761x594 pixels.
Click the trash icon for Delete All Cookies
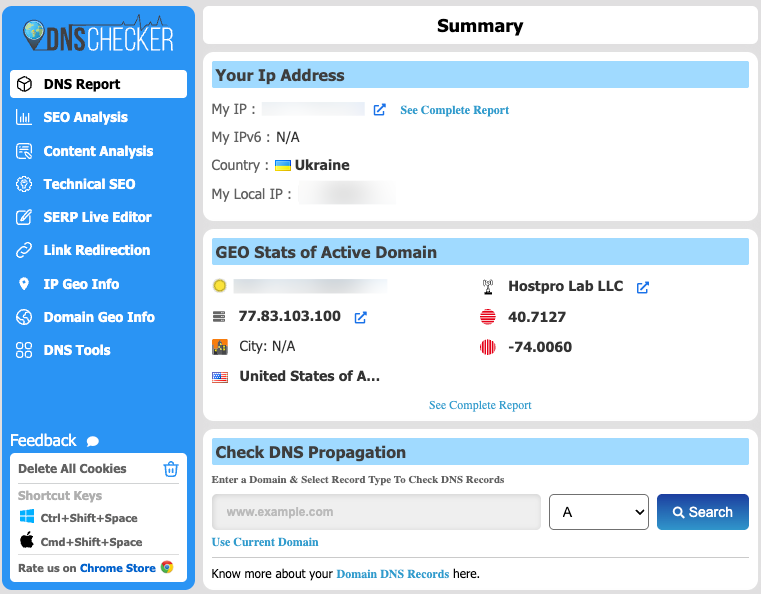171,469
